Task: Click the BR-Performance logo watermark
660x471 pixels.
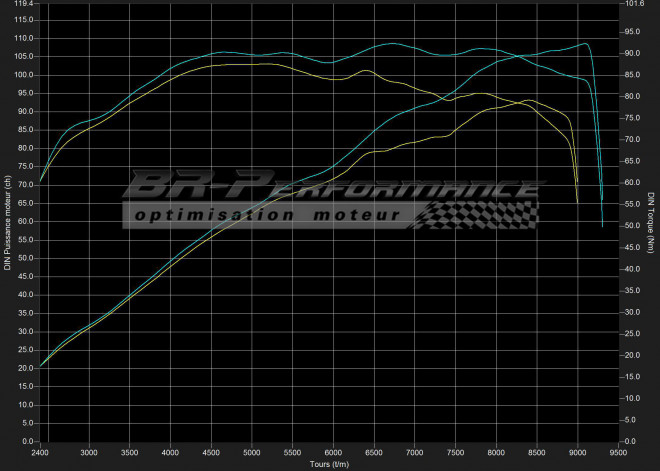Action: [330, 187]
